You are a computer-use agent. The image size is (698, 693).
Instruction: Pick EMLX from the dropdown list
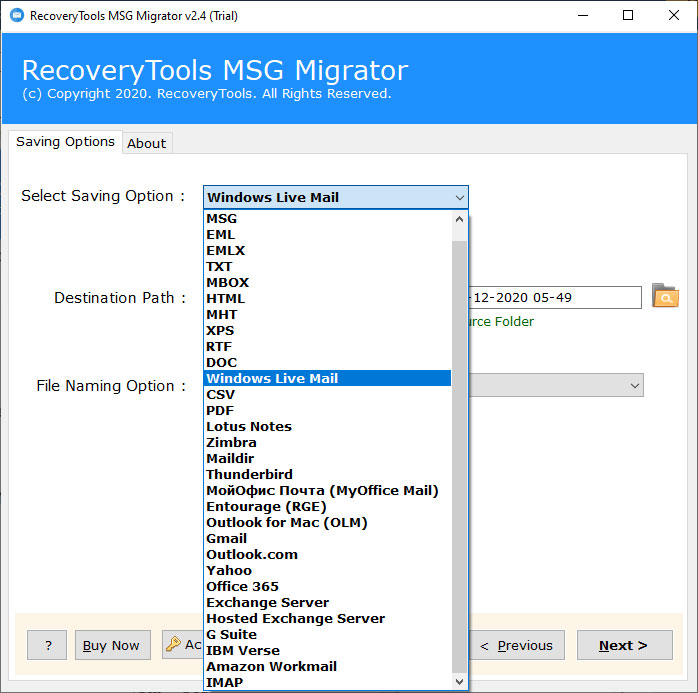(x=327, y=251)
